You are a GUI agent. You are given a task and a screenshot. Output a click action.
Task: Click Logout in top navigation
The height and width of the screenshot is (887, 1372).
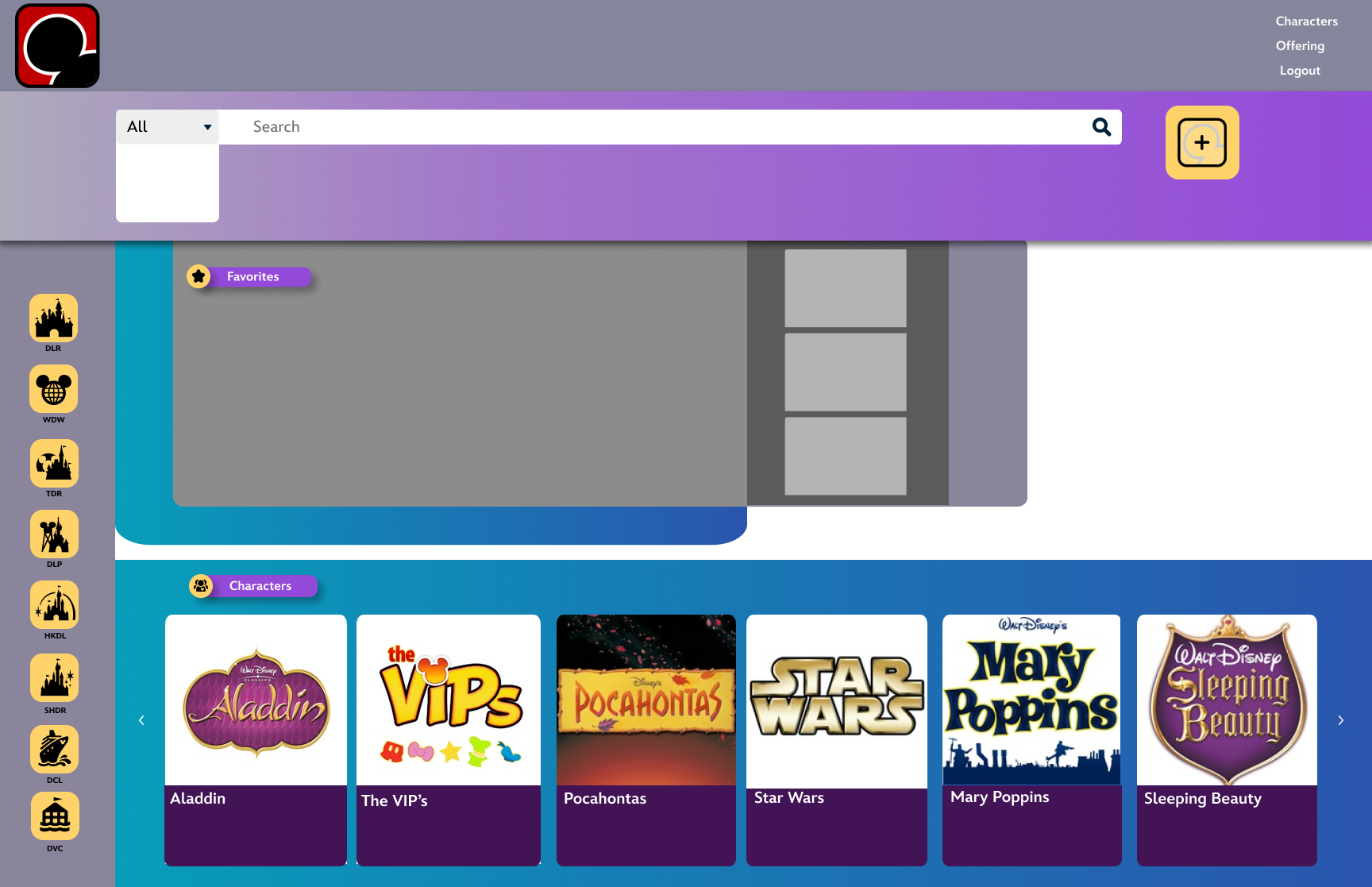(1300, 71)
